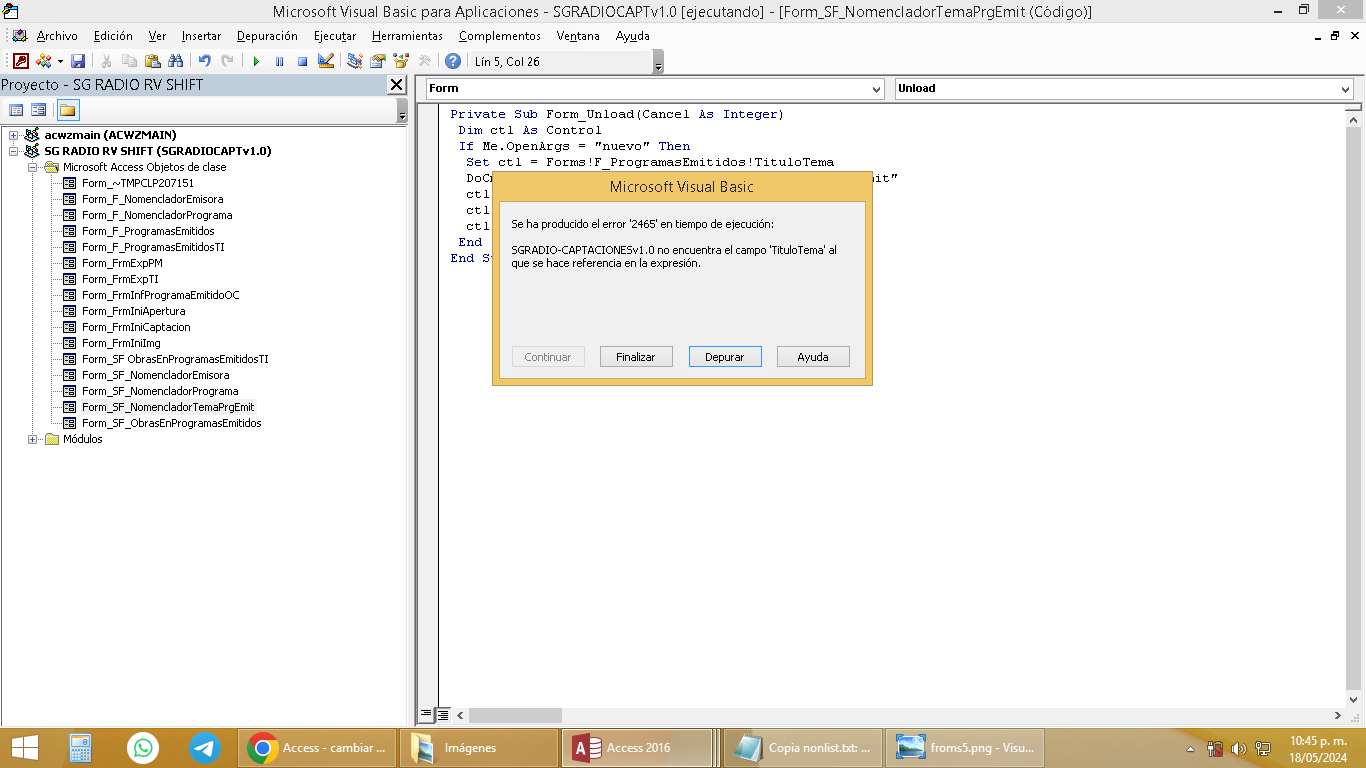The height and width of the screenshot is (768, 1366).
Task: Toggle Design Mode toolbar icon
Action: click(325, 61)
